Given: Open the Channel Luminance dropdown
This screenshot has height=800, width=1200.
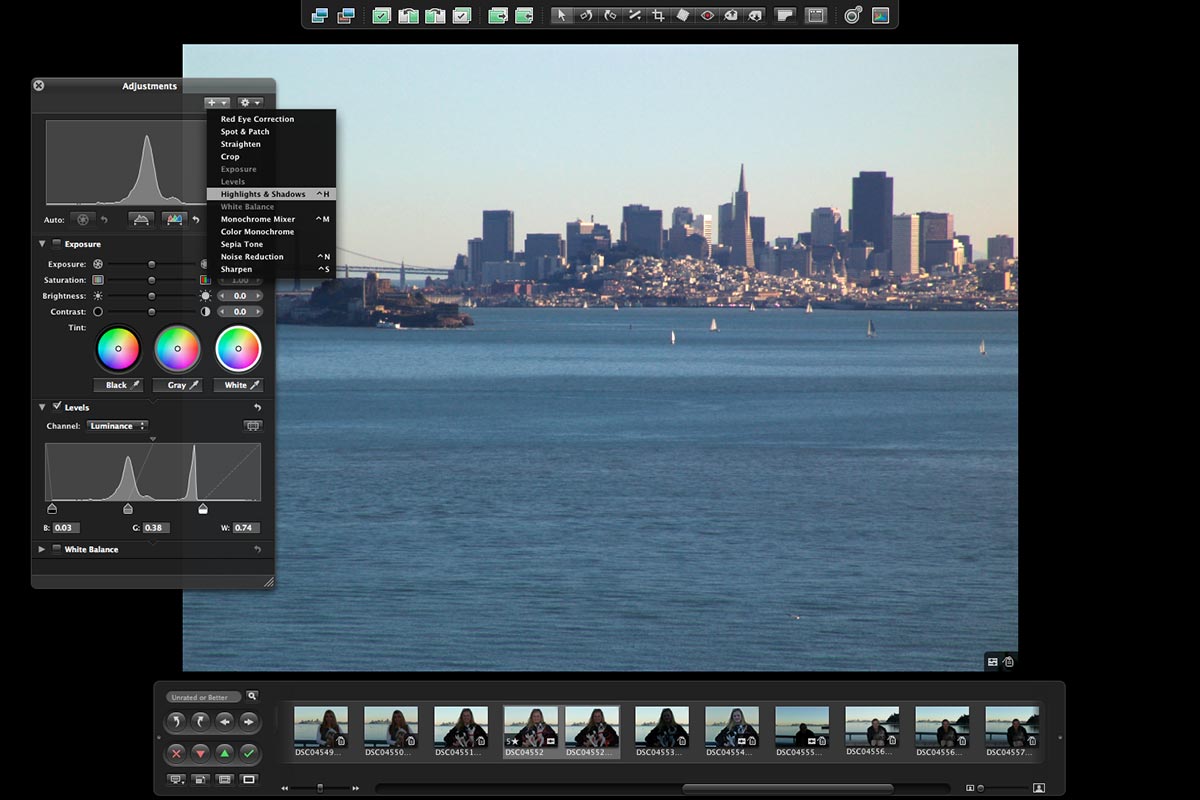Looking at the screenshot, I should pyautogui.click(x=116, y=426).
